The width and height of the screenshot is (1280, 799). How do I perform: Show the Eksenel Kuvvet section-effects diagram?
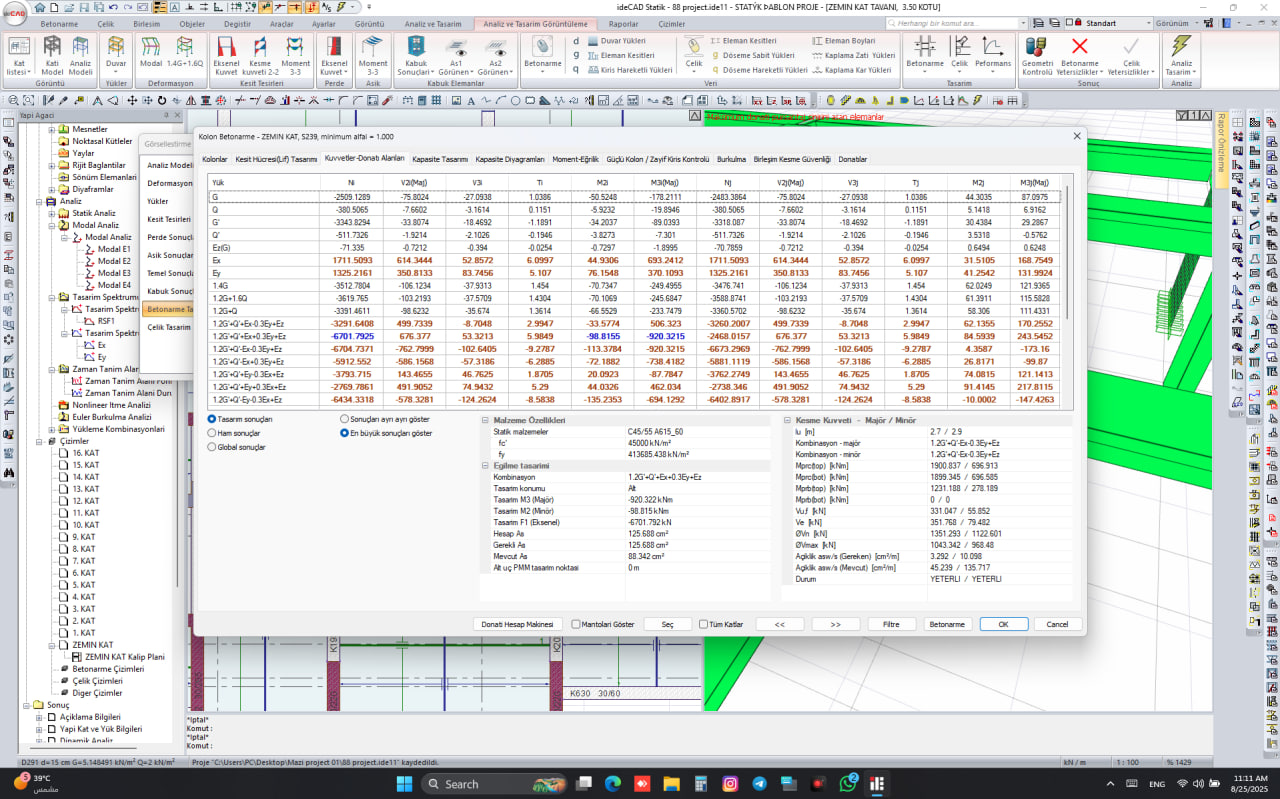(x=227, y=56)
